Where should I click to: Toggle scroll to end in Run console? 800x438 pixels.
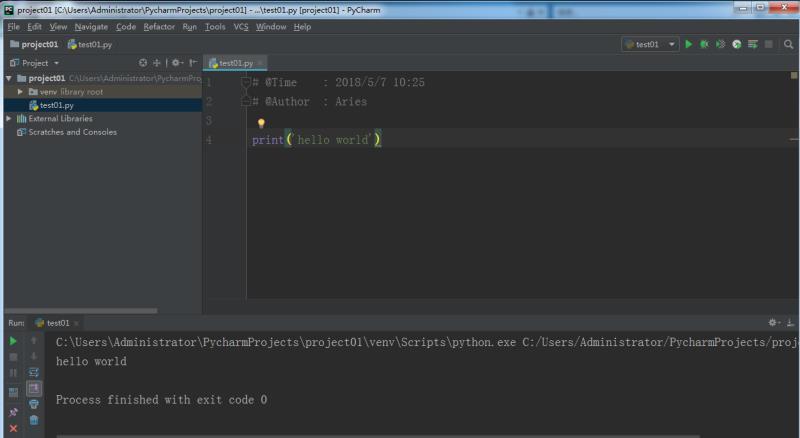(x=34, y=388)
